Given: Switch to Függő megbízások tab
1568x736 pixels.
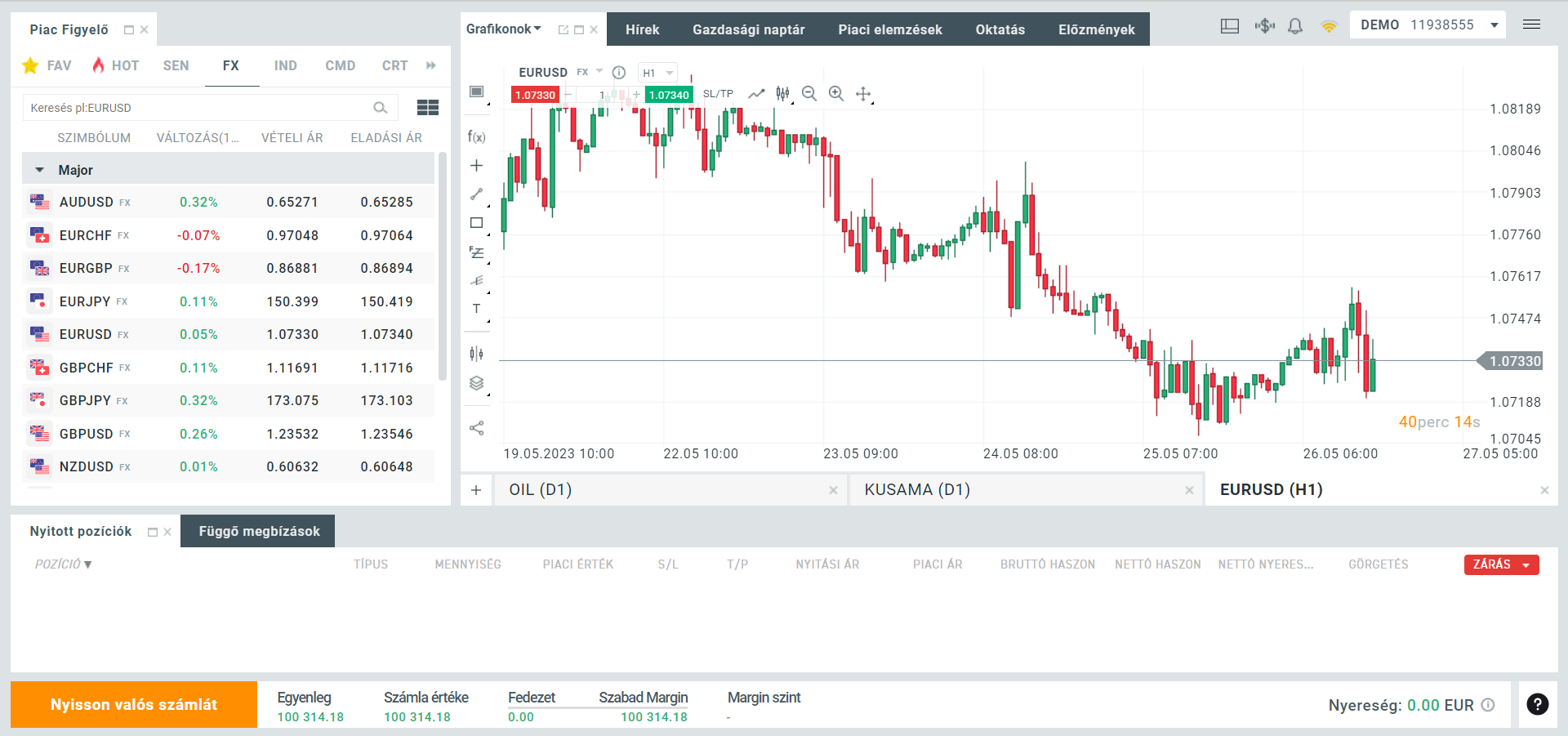Looking at the screenshot, I should (258, 531).
